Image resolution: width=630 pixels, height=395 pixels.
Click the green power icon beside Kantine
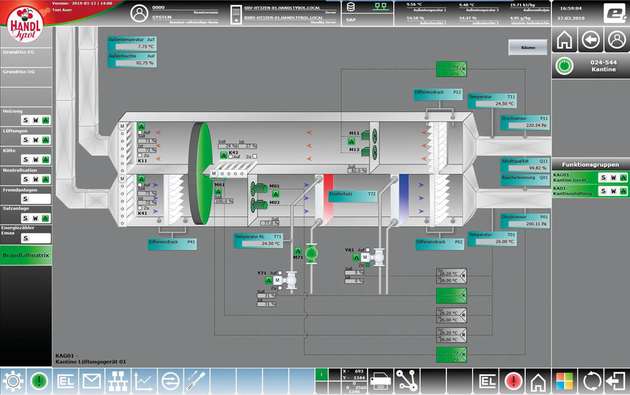coord(565,65)
